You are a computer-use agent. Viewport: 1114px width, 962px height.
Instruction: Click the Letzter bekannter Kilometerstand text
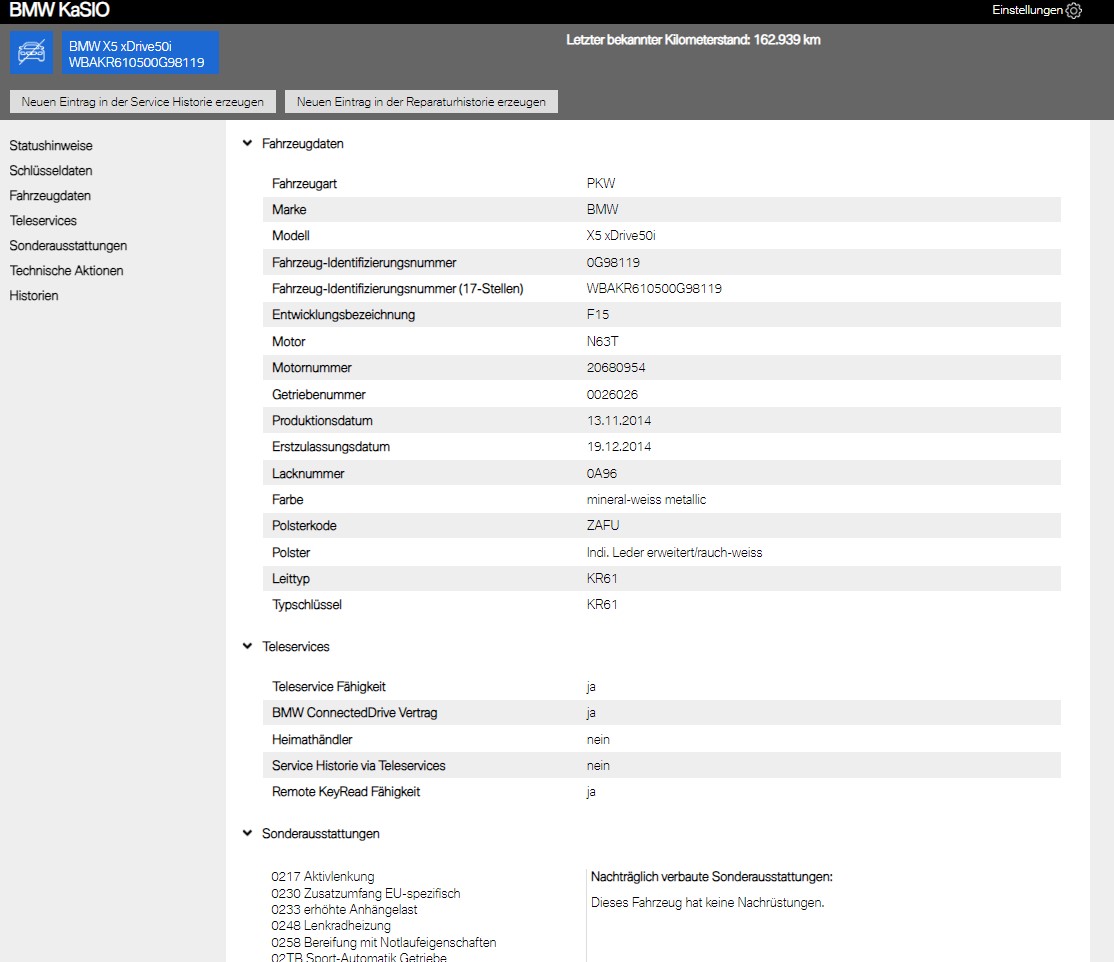point(693,40)
